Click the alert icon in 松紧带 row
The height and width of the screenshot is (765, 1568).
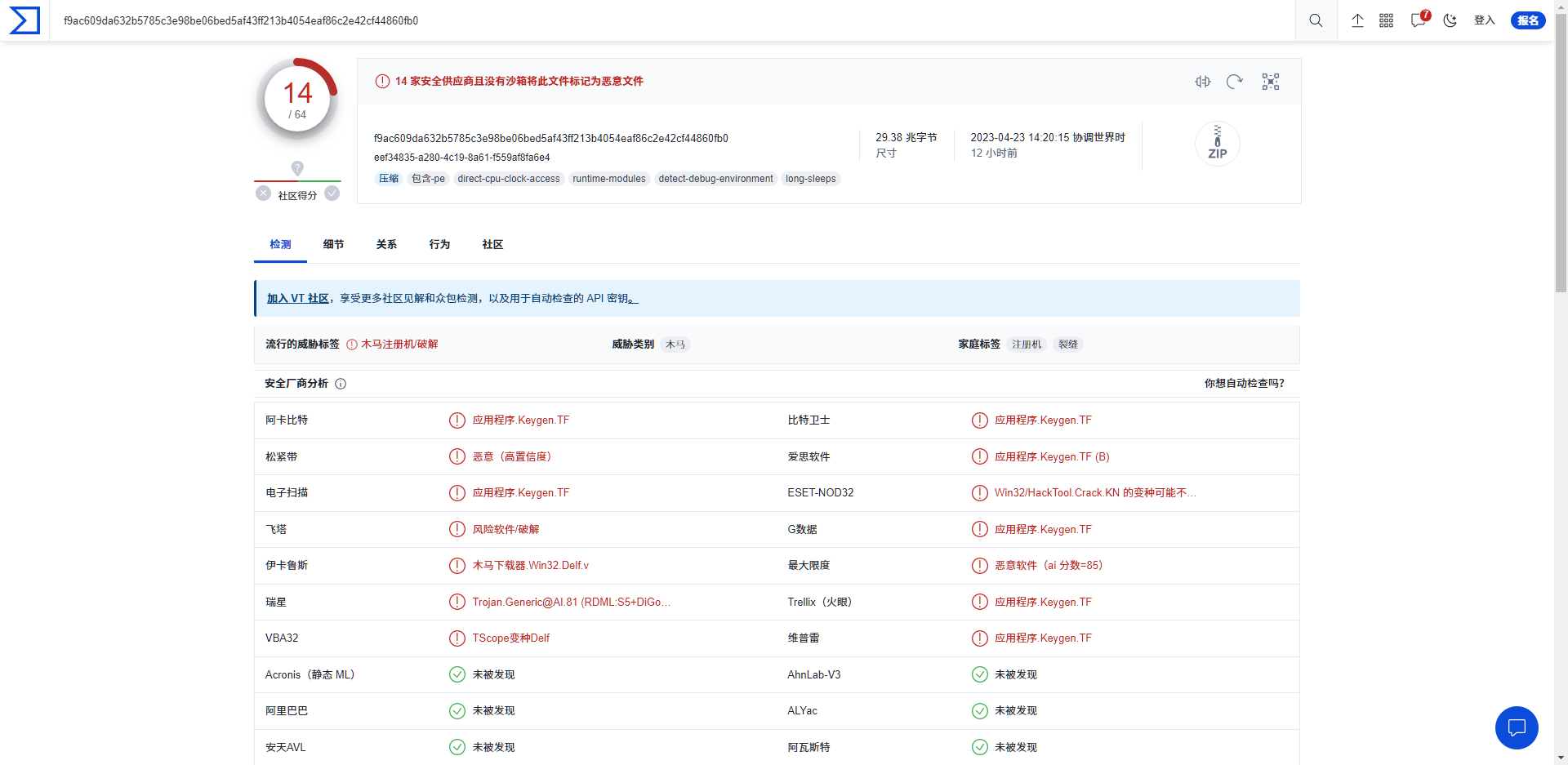pyautogui.click(x=457, y=456)
